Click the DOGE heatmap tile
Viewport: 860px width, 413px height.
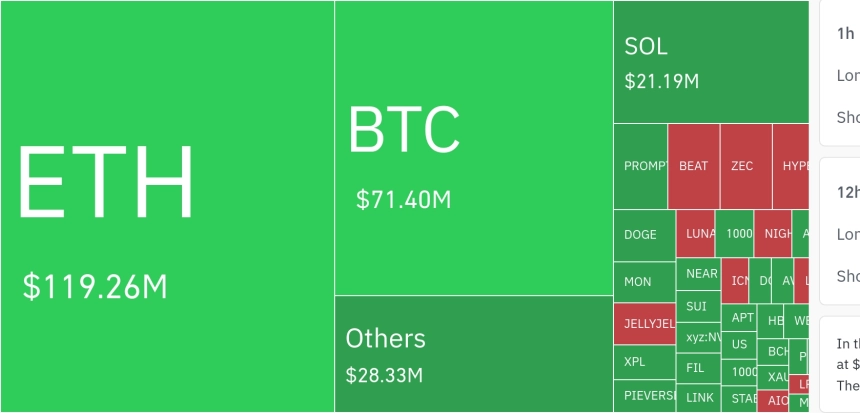(644, 235)
